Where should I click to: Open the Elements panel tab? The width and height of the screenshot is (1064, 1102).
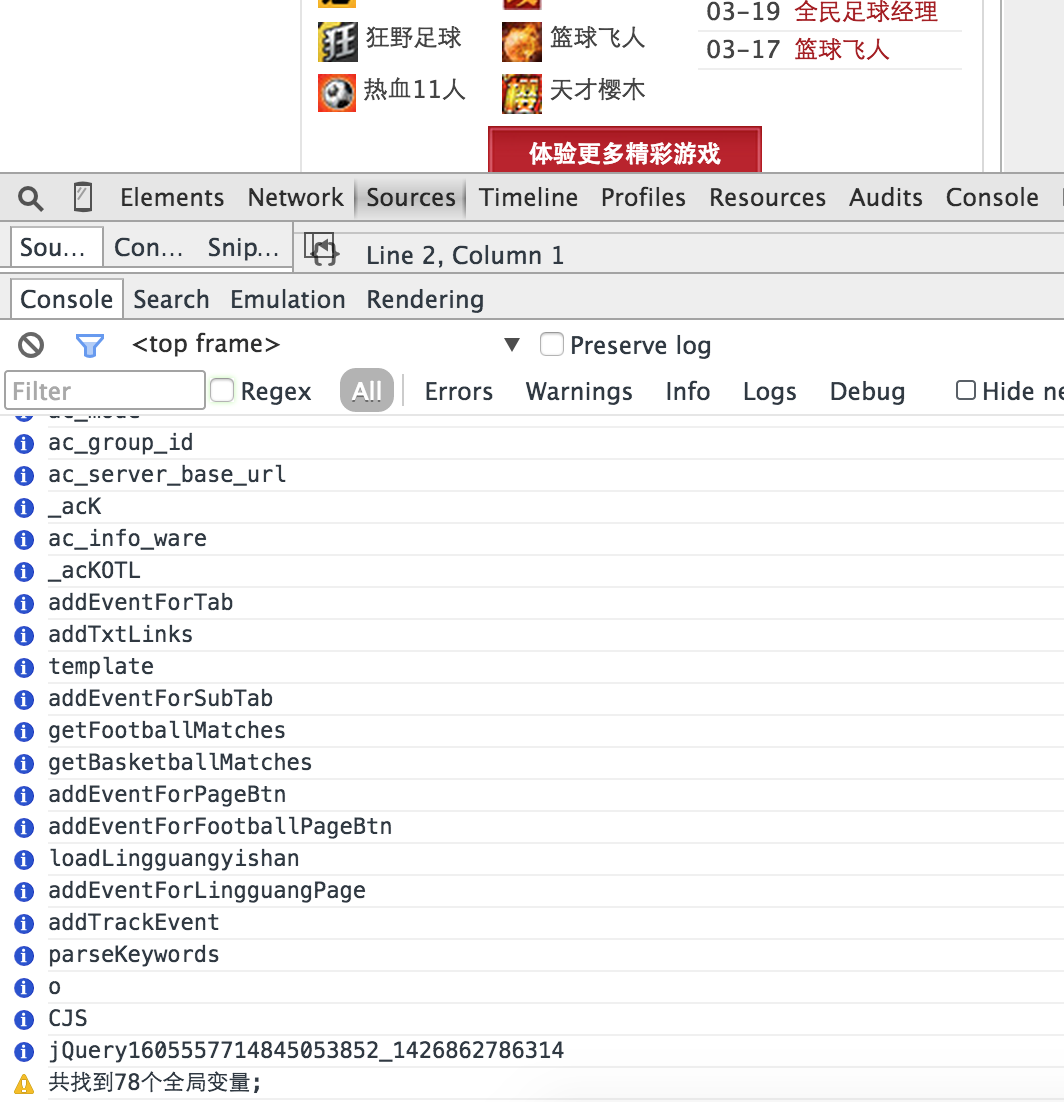[172, 197]
